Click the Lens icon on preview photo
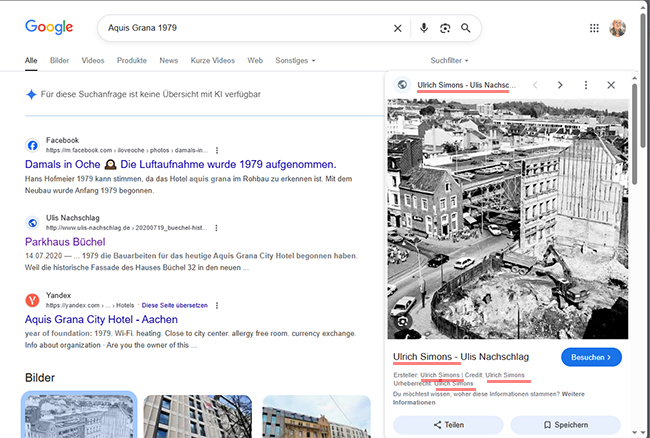Viewport: 650px width, 438px height. pyautogui.click(x=403, y=322)
